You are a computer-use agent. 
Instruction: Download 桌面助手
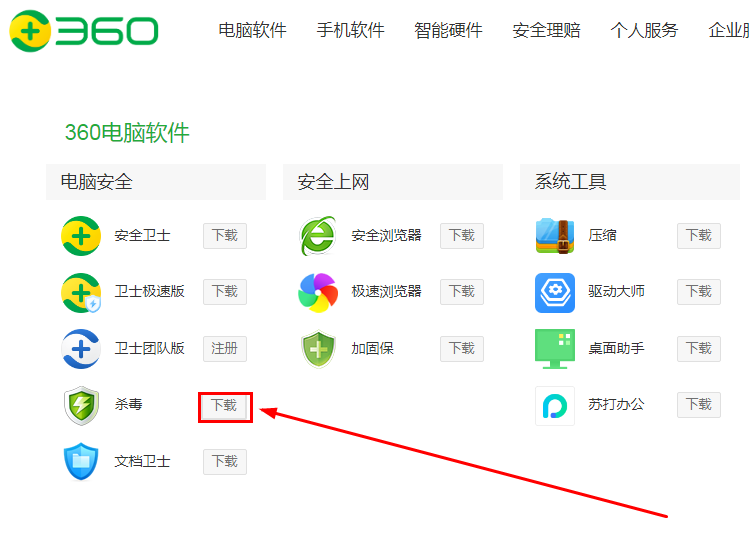pyautogui.click(x=699, y=348)
